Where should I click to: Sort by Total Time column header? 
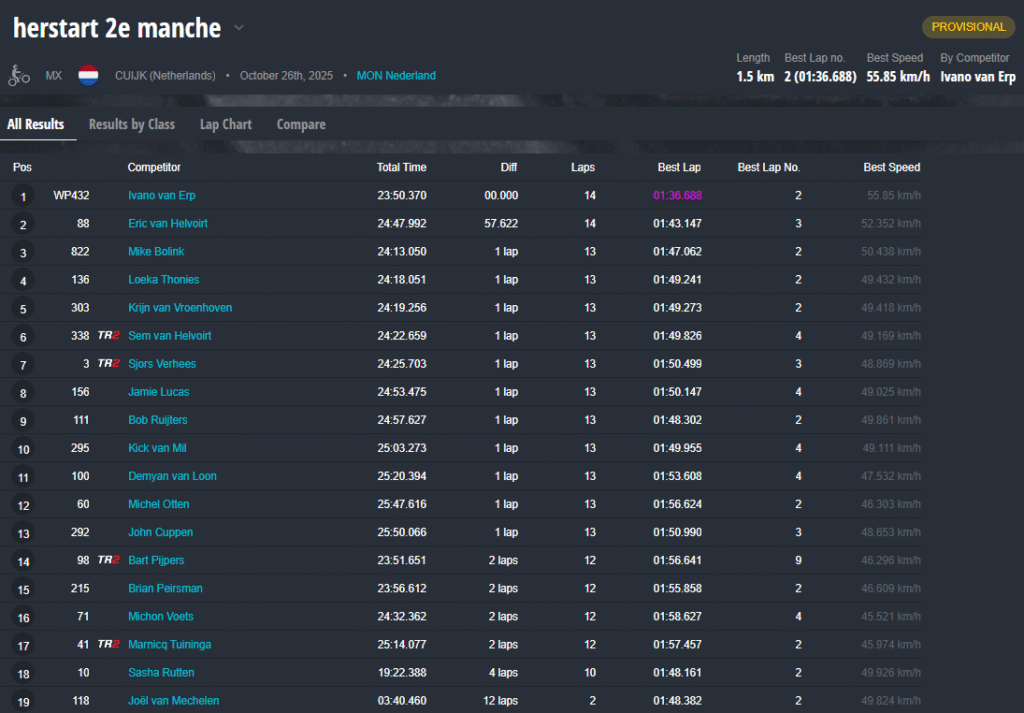[x=401, y=167]
